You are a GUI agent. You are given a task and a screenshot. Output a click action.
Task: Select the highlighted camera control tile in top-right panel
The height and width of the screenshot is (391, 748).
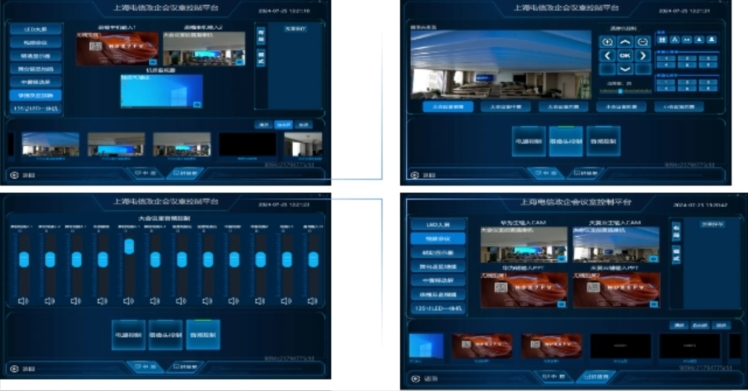point(566,141)
